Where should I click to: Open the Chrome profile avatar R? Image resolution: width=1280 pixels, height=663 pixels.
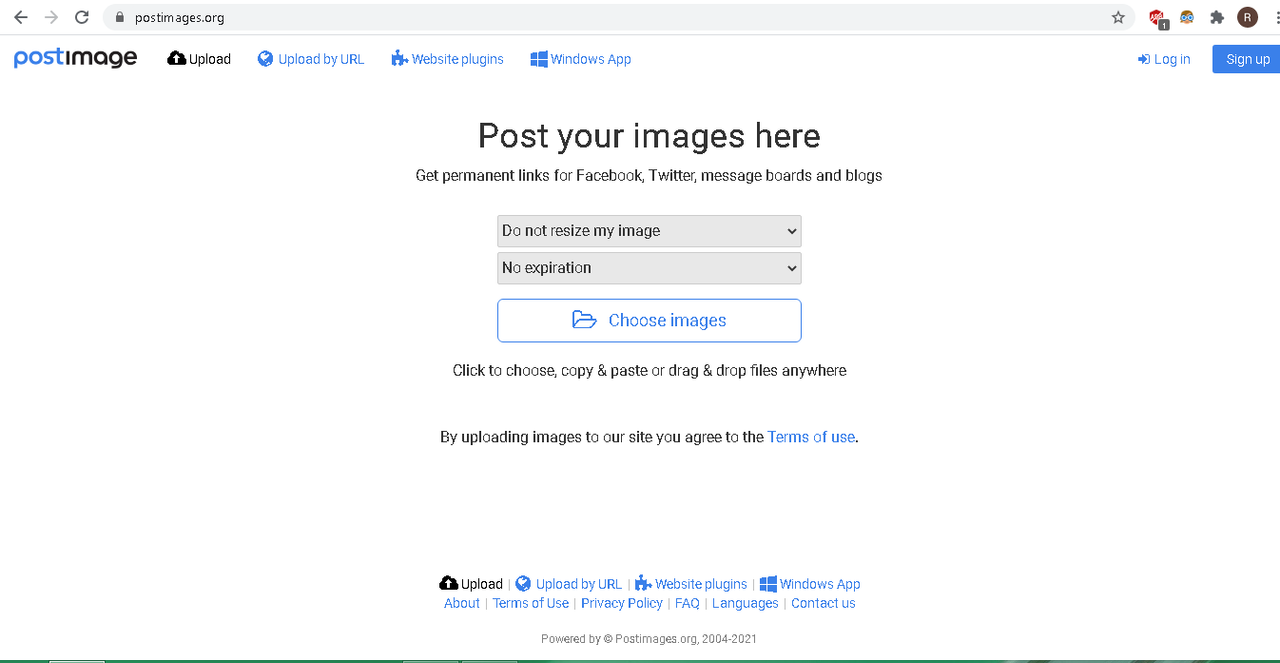[1247, 17]
